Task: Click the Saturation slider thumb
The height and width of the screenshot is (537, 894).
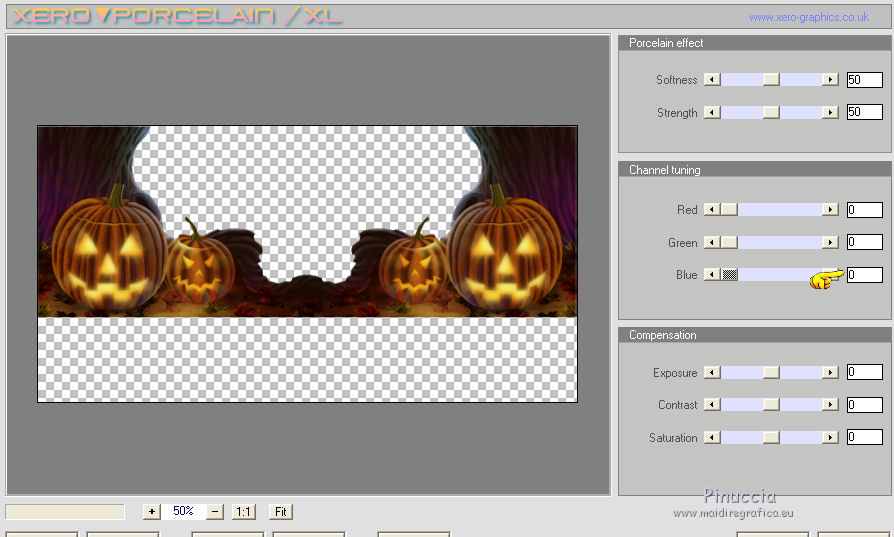Action: tap(771, 437)
